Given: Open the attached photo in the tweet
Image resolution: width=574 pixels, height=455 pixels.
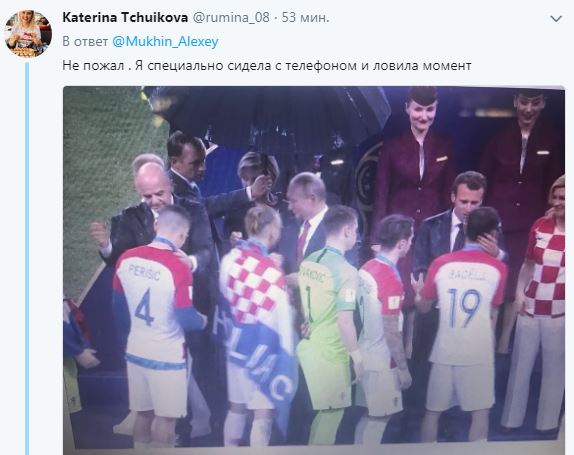Looking at the screenshot, I should click(x=314, y=270).
